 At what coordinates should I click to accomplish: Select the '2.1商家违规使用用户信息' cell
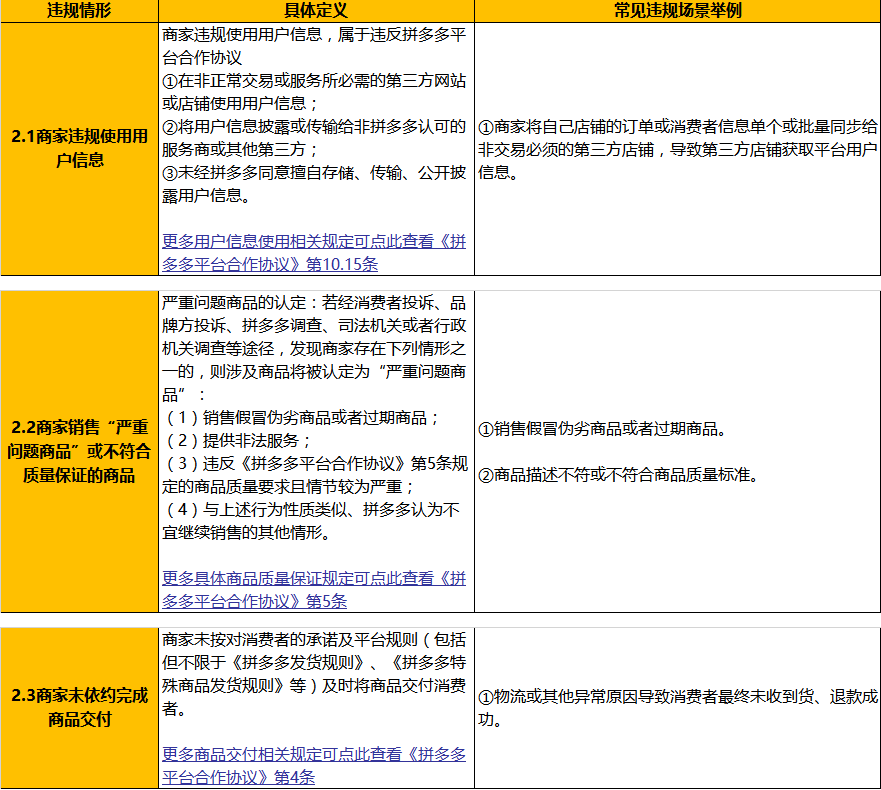[x=79, y=148]
